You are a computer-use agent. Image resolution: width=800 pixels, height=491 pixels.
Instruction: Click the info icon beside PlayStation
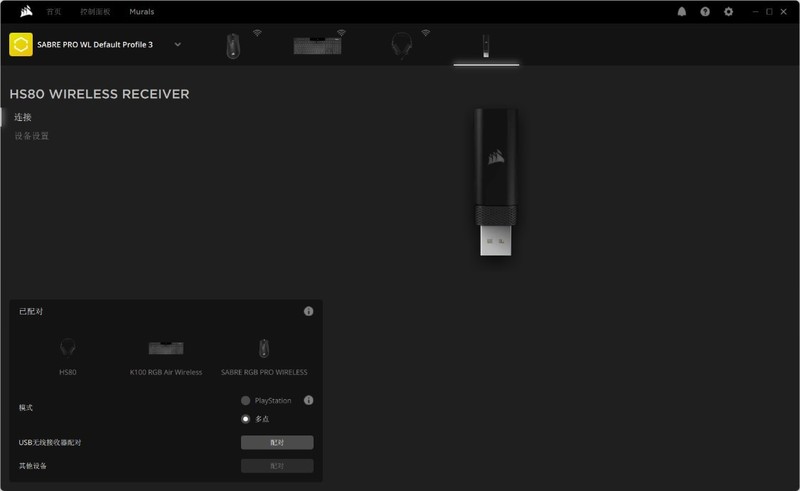coord(308,400)
